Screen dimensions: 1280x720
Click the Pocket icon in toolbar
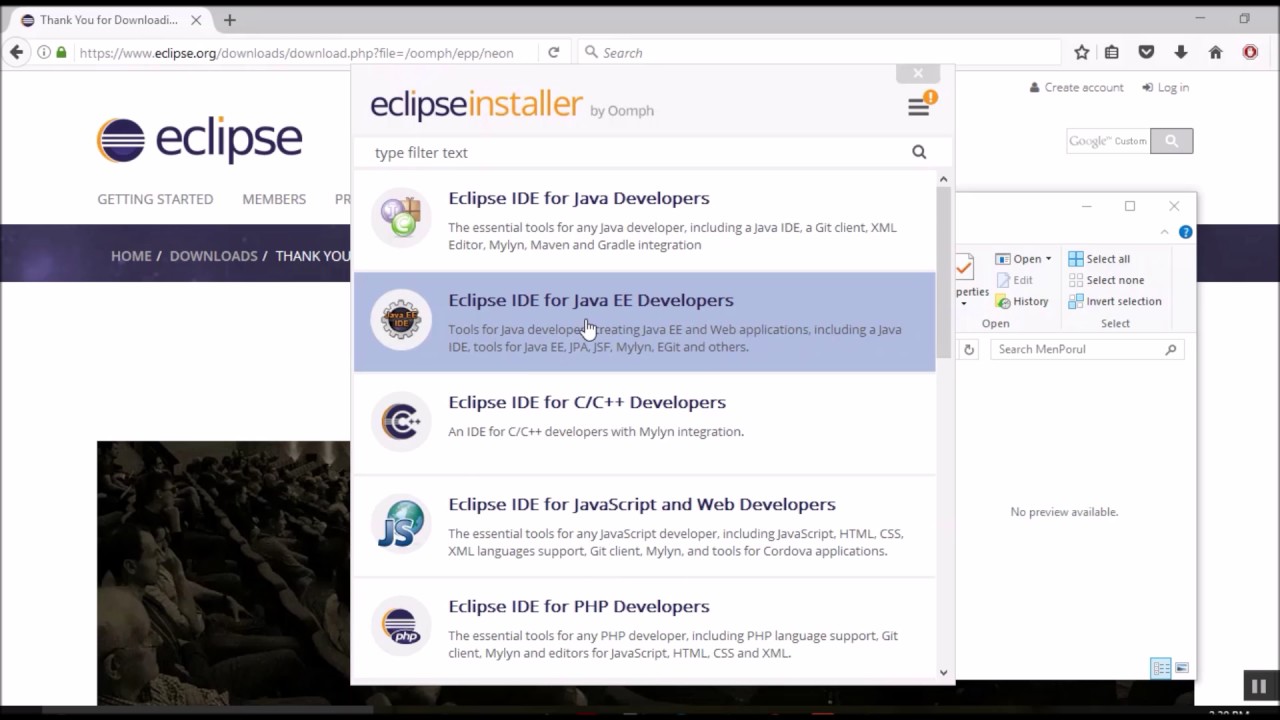click(x=1146, y=52)
